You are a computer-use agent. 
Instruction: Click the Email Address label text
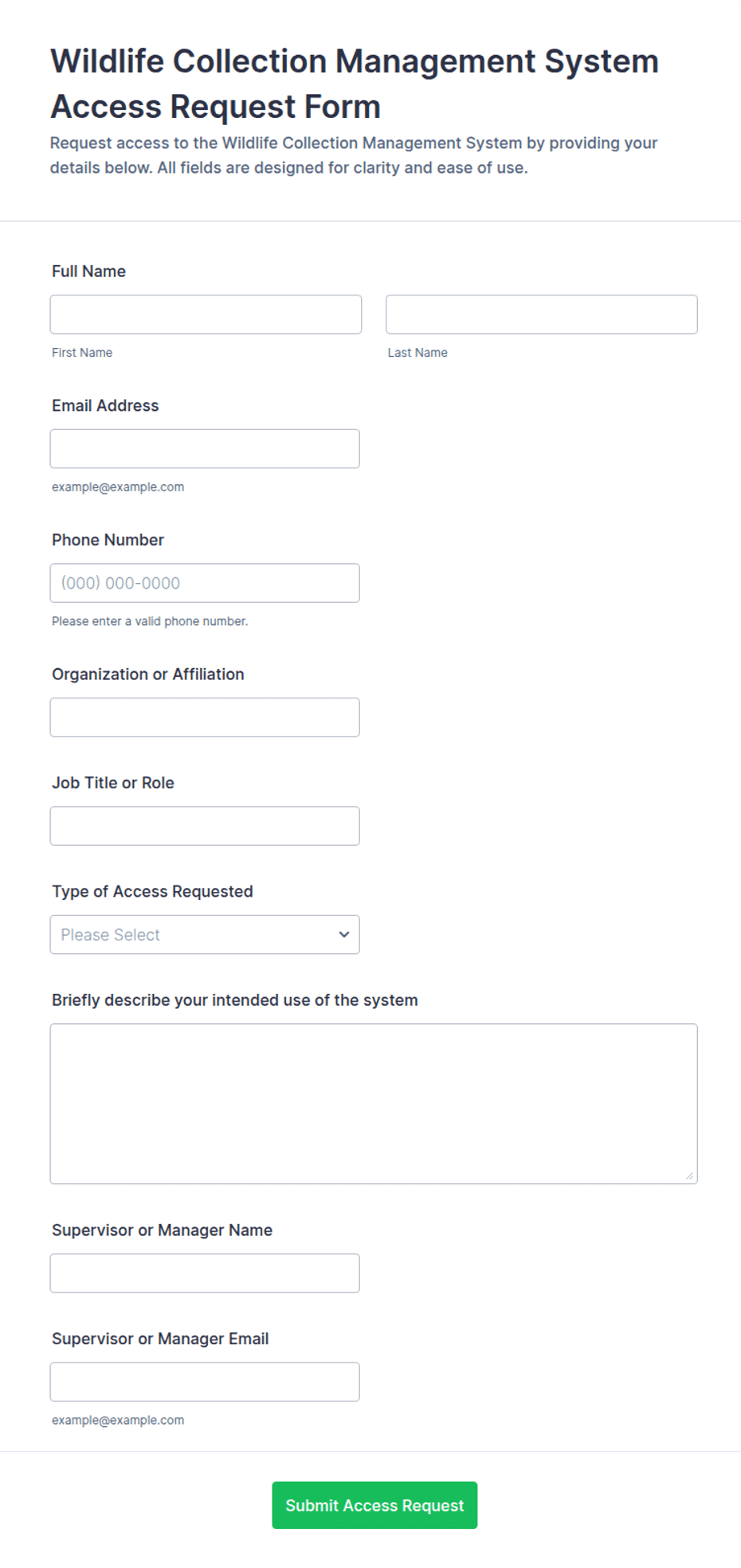point(105,405)
